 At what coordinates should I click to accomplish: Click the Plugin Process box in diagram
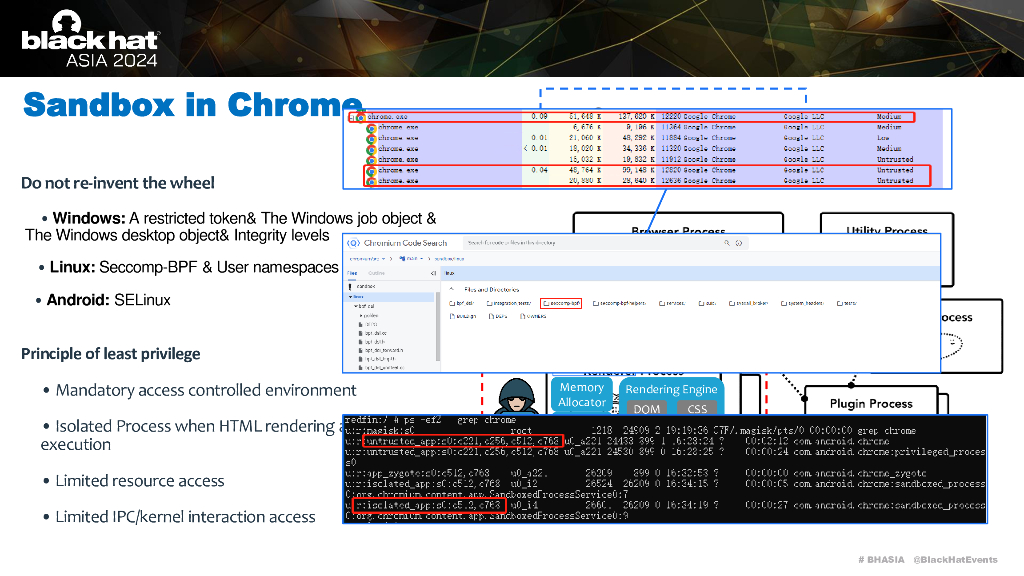[x=871, y=400]
